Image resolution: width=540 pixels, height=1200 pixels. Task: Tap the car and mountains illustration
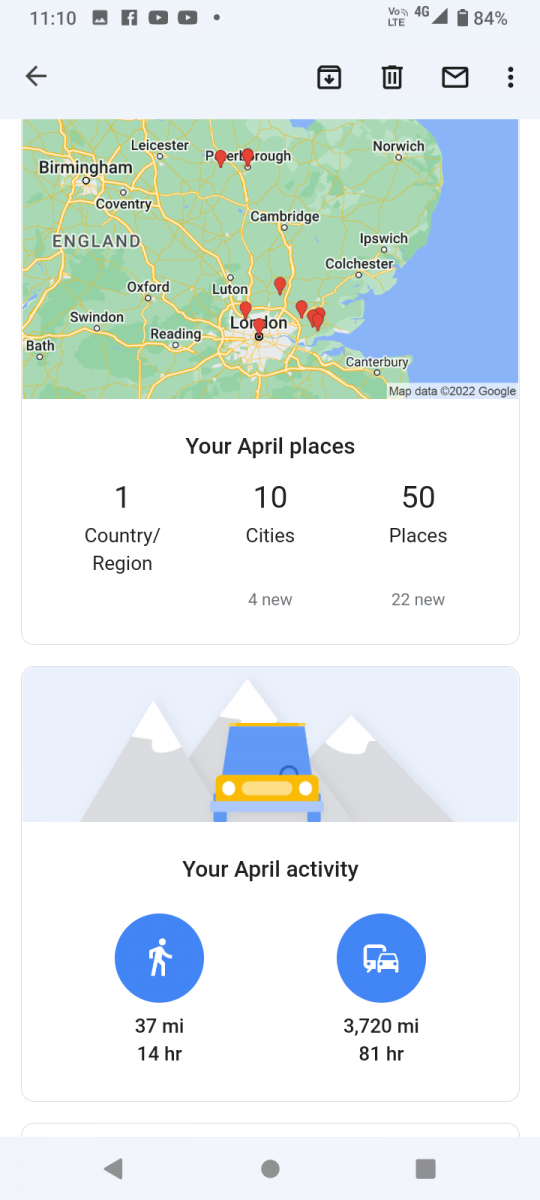tap(270, 745)
